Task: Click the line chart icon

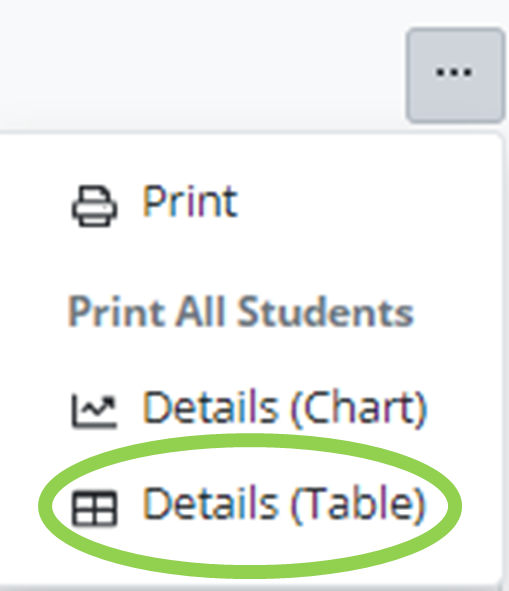Action: click(x=94, y=411)
